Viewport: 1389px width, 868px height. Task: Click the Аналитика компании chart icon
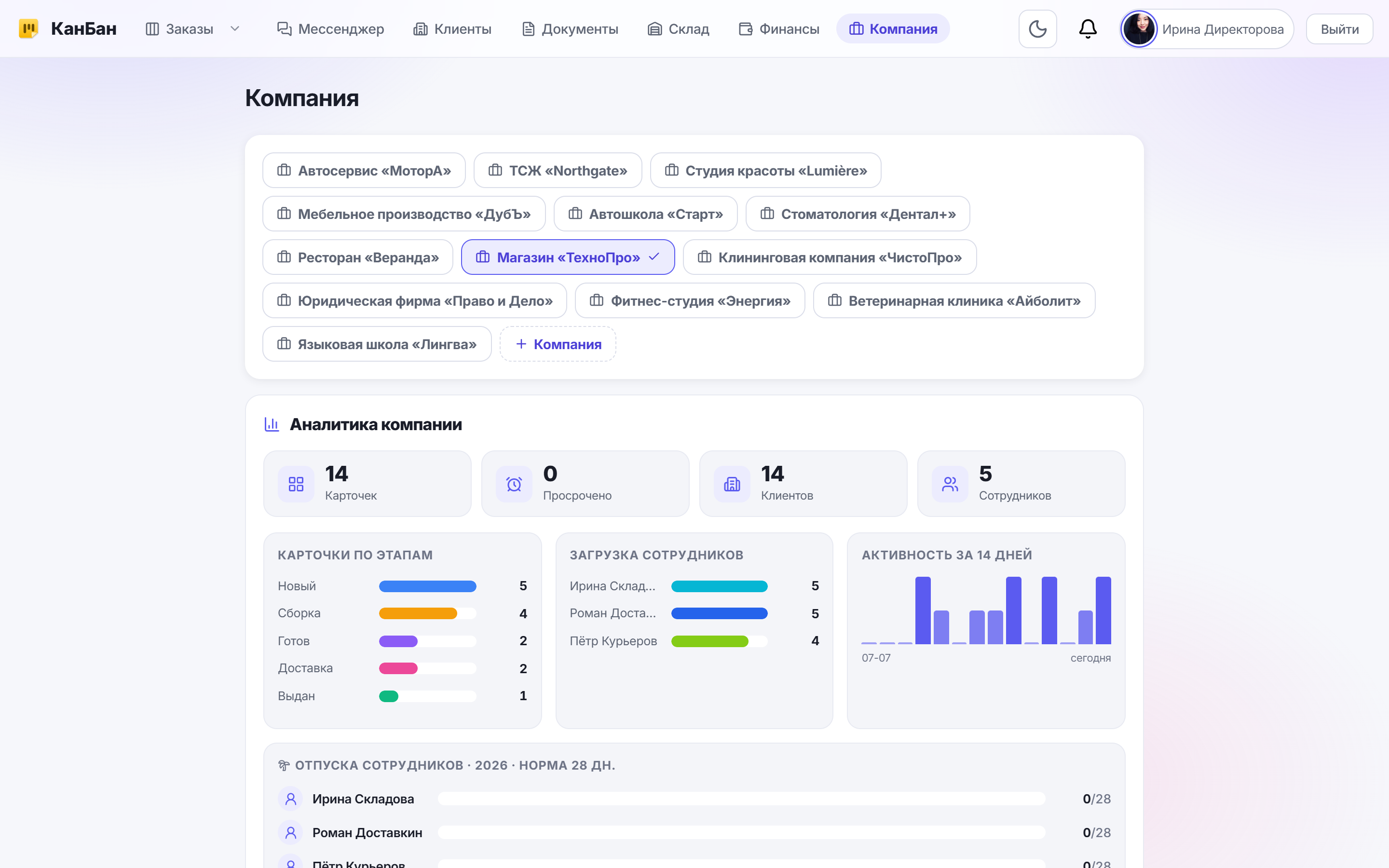point(272,424)
